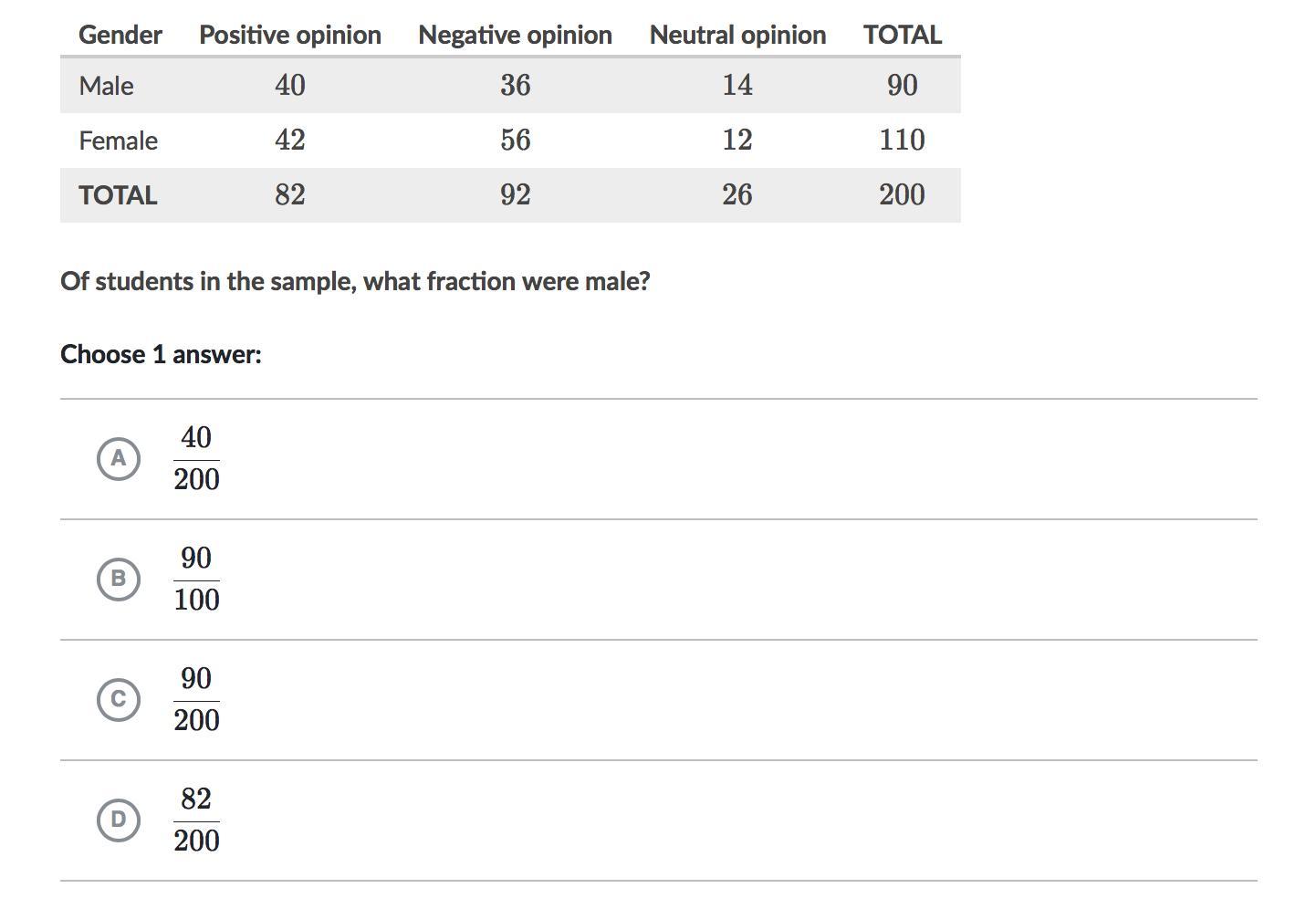Click the grand total cell 200
This screenshot has height=909, width=1316.
click(903, 195)
